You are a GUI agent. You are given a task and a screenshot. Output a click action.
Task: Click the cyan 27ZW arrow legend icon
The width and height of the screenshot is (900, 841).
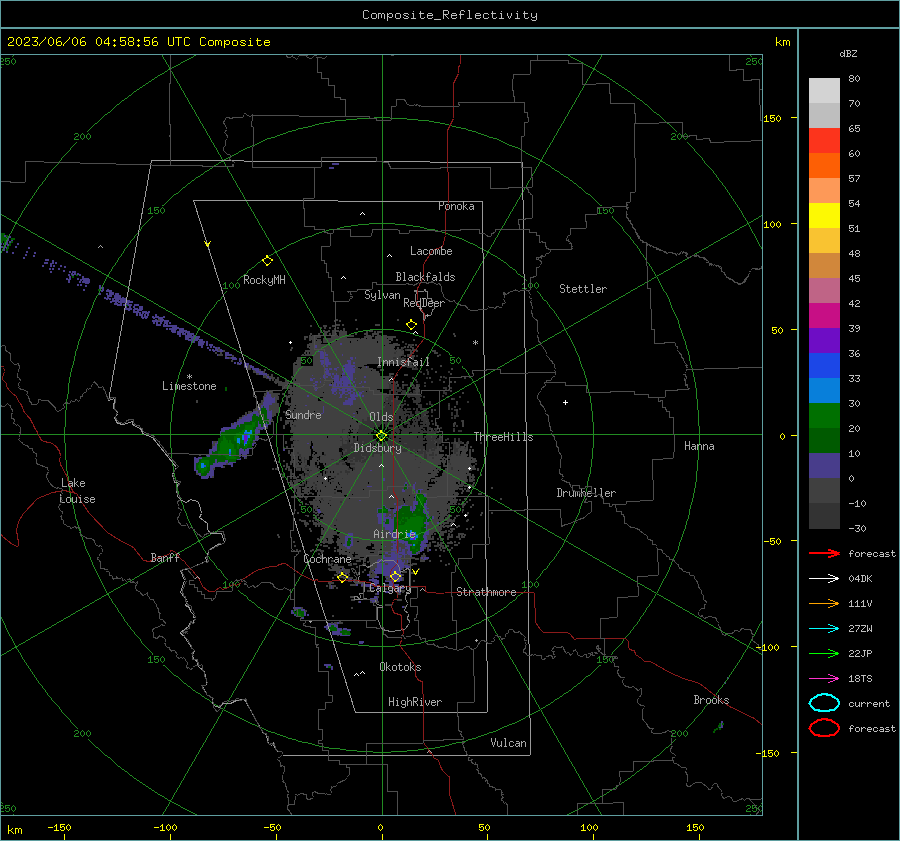824,629
